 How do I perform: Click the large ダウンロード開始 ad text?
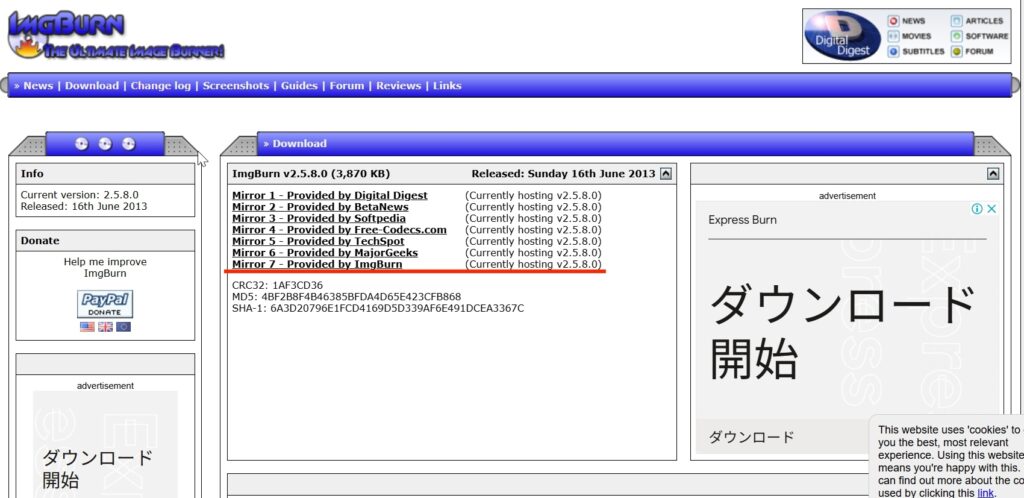[842, 332]
